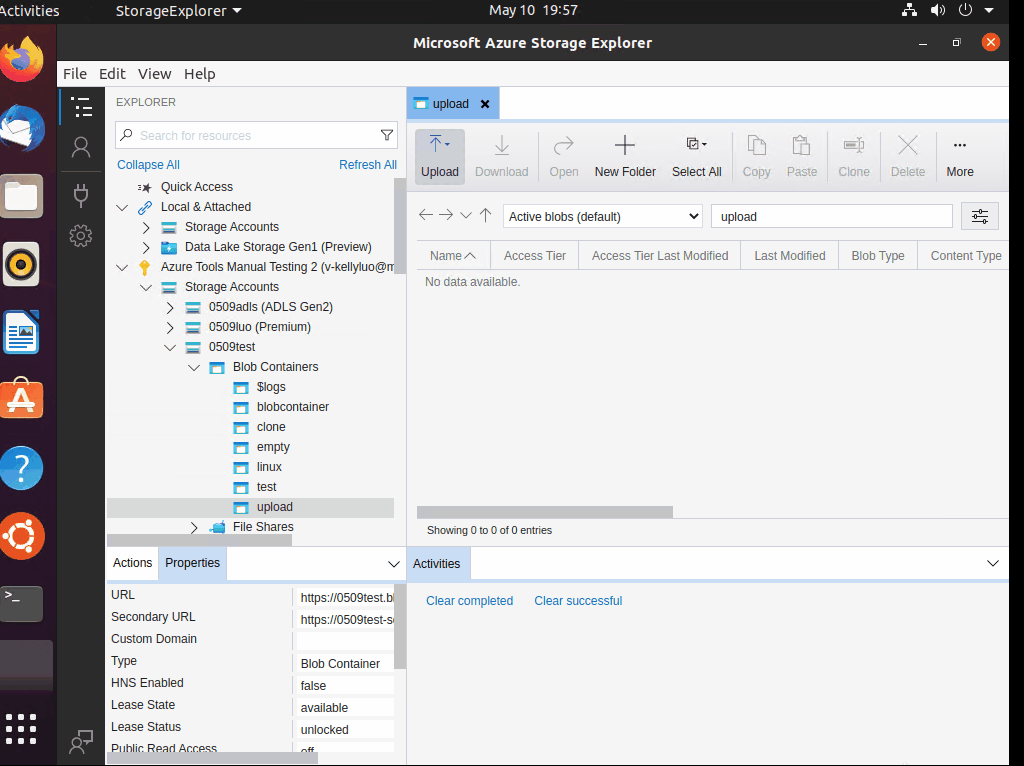Click the Paste toolbar button
The width and height of the screenshot is (1024, 766).
click(801, 156)
